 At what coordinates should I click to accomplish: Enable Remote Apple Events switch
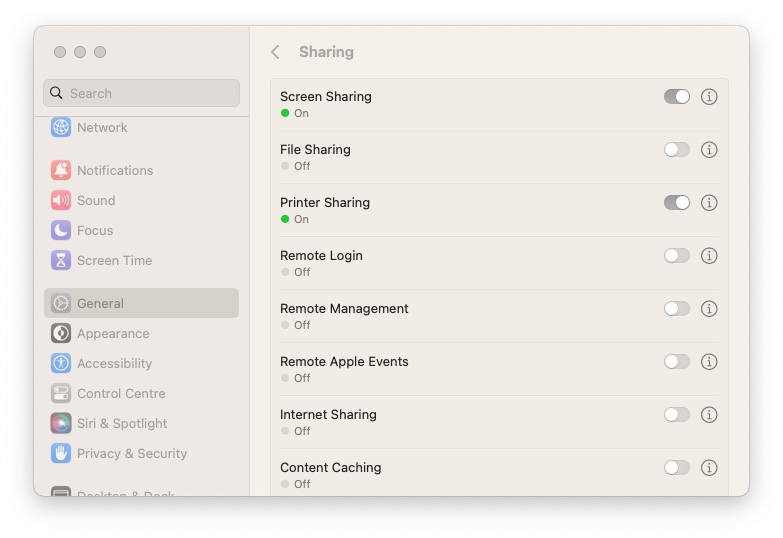(677, 361)
